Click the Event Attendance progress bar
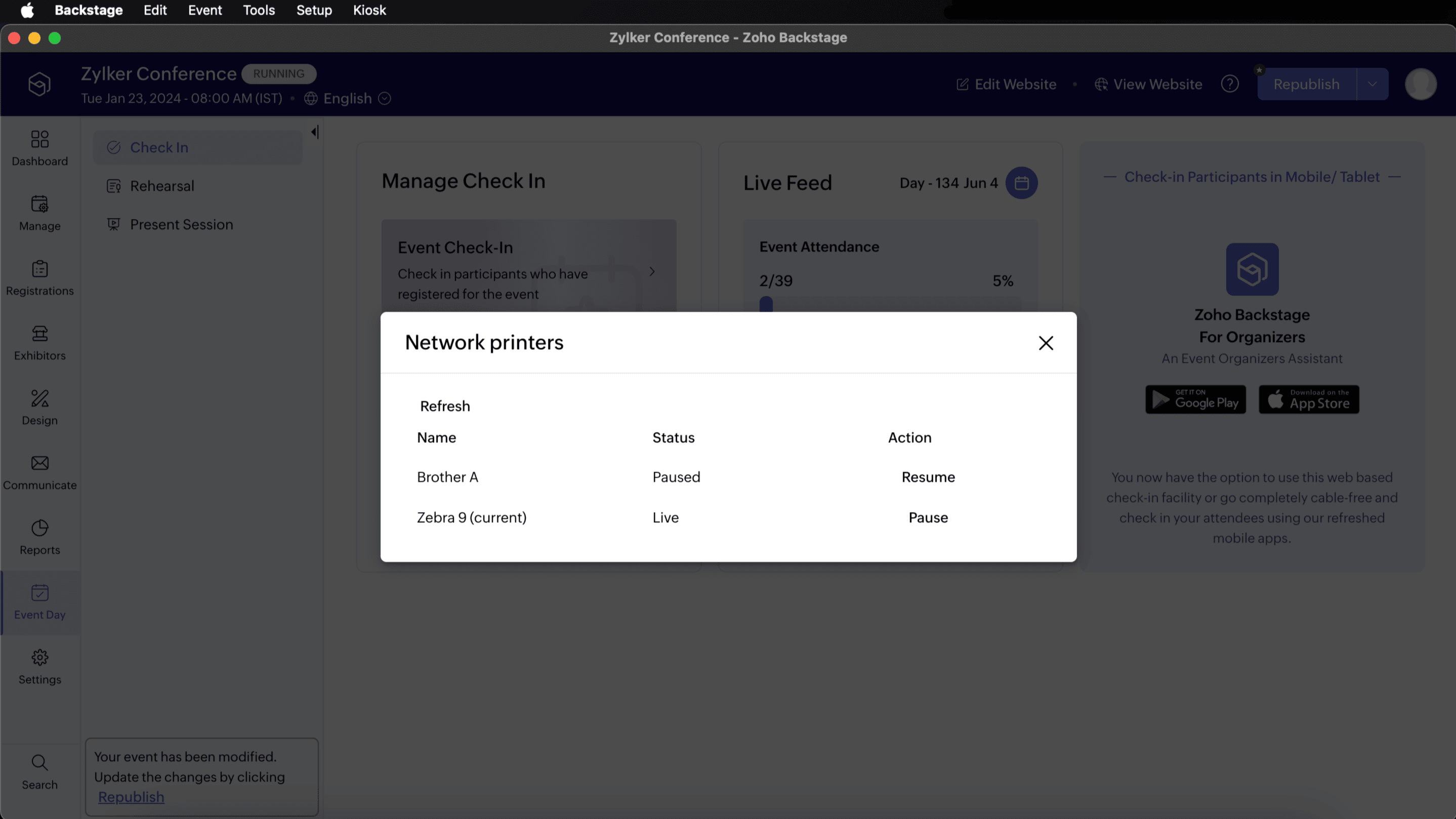 coord(890,304)
